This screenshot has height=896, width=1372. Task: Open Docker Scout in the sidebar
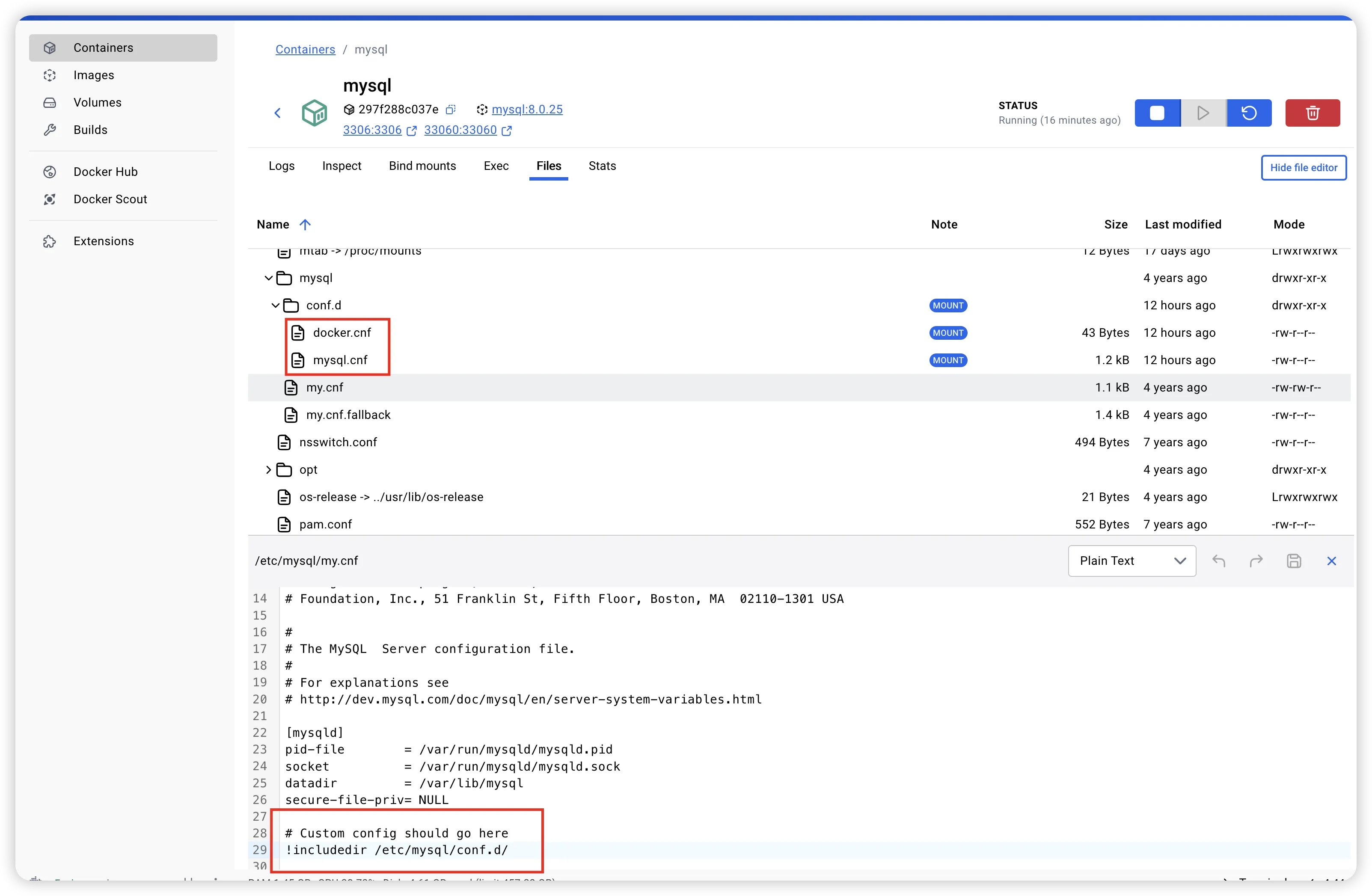123,199
